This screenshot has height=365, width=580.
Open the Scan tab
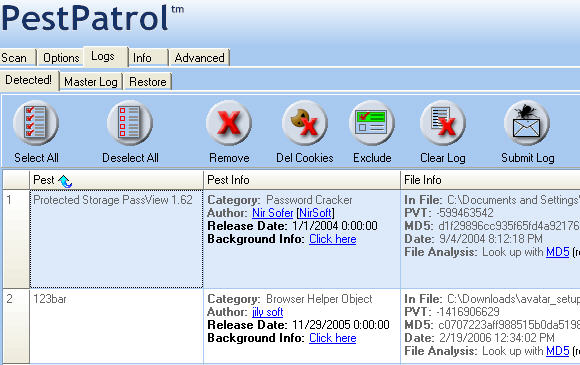(x=17, y=58)
